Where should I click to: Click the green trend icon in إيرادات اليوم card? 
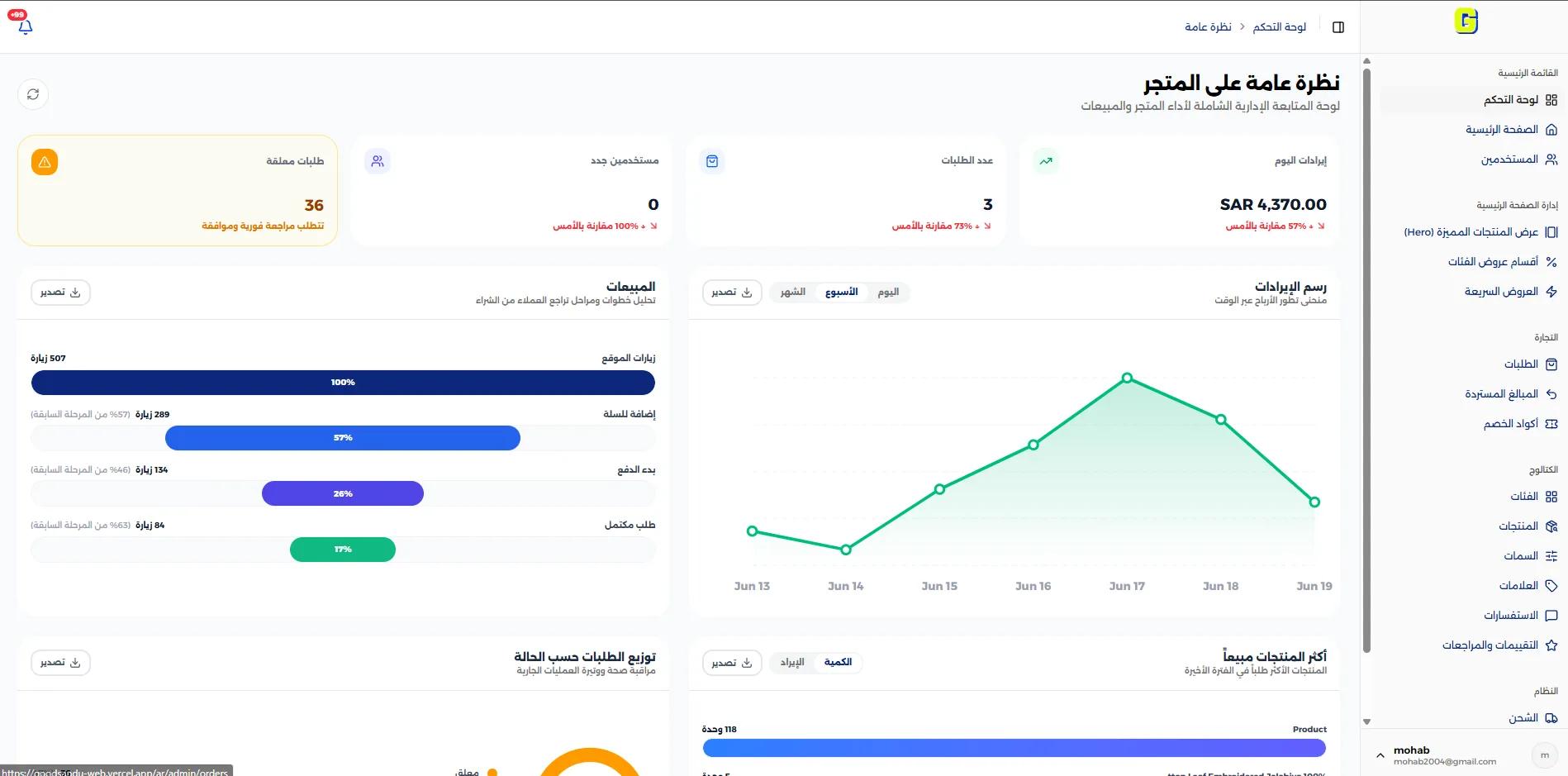point(1046,161)
